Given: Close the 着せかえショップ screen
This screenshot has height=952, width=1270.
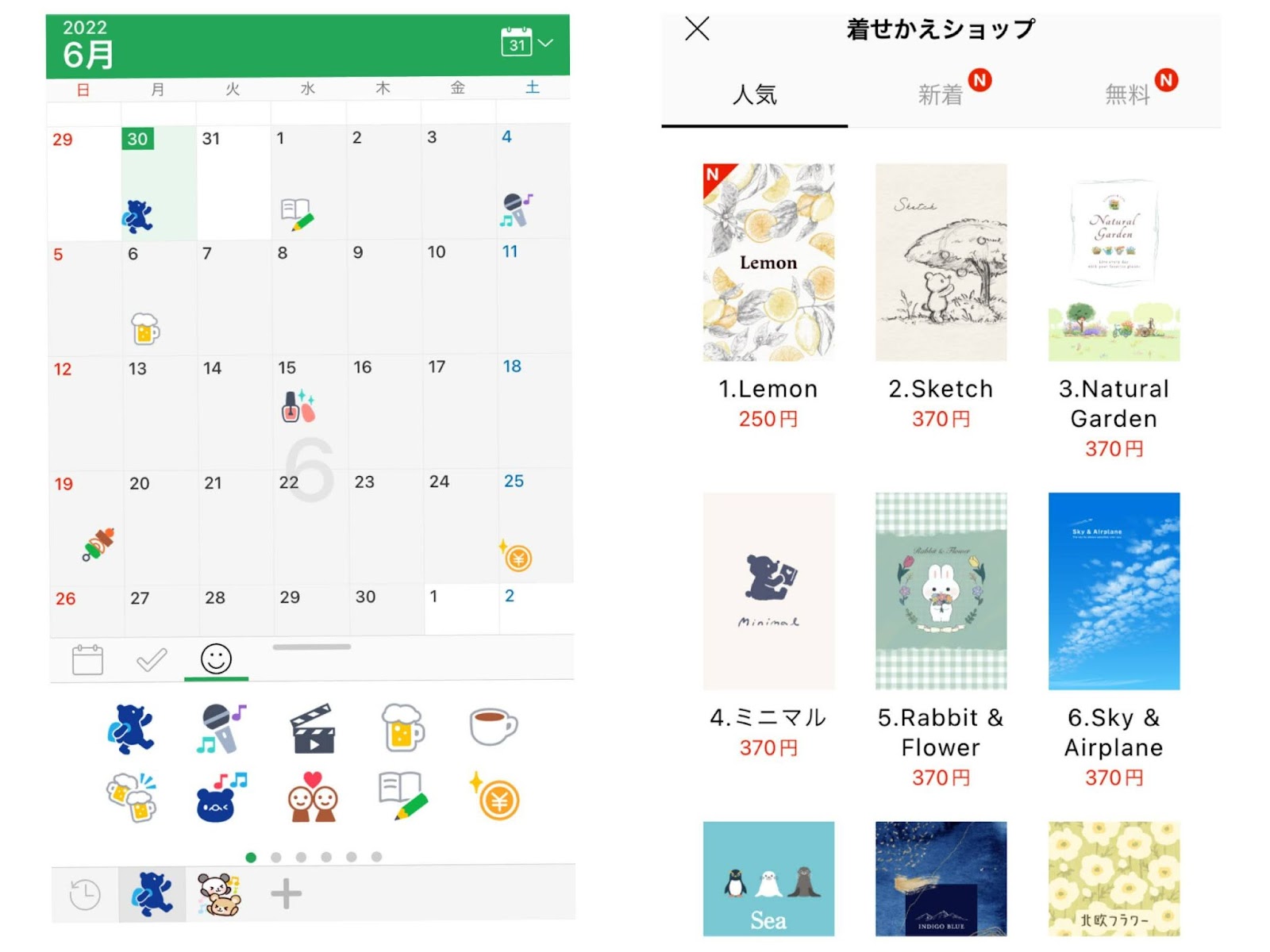Looking at the screenshot, I should [697, 29].
